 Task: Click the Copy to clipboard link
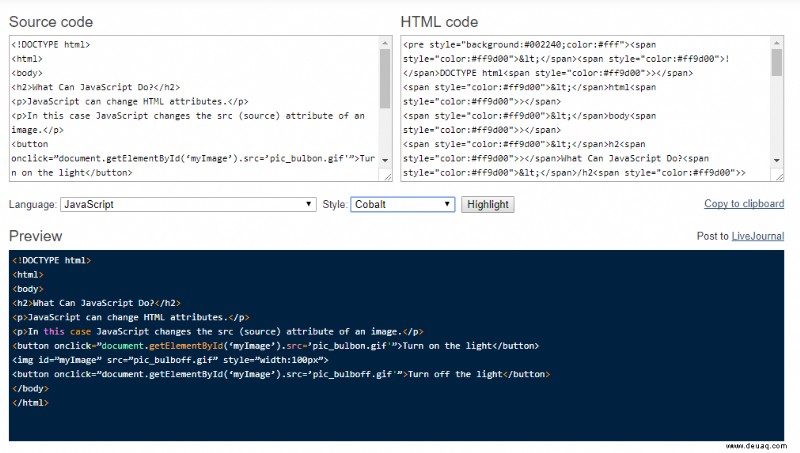point(744,204)
